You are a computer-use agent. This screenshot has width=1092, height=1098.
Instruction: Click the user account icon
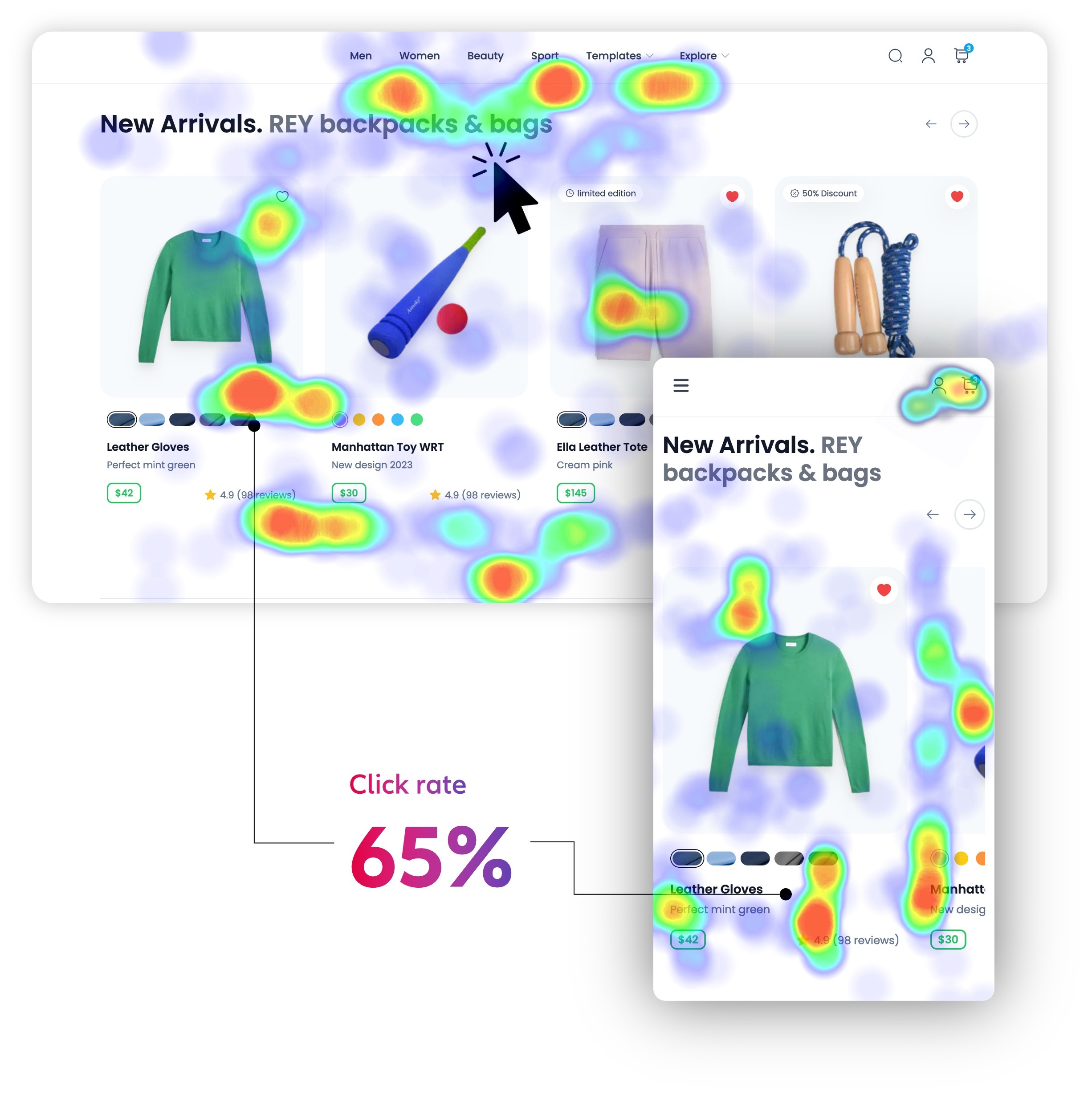click(x=928, y=55)
